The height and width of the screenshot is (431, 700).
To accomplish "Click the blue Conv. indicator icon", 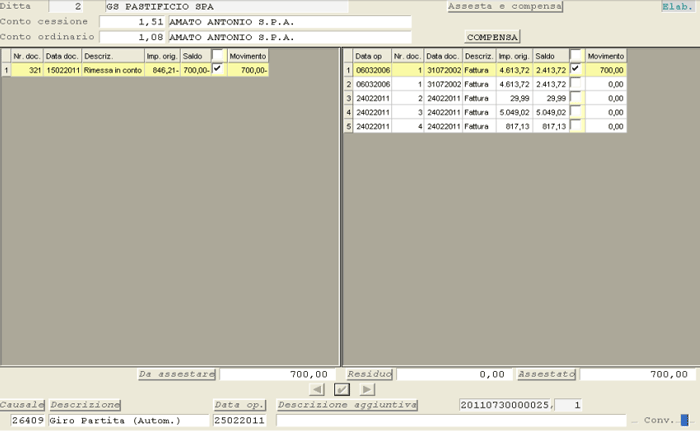I will tap(684, 421).
